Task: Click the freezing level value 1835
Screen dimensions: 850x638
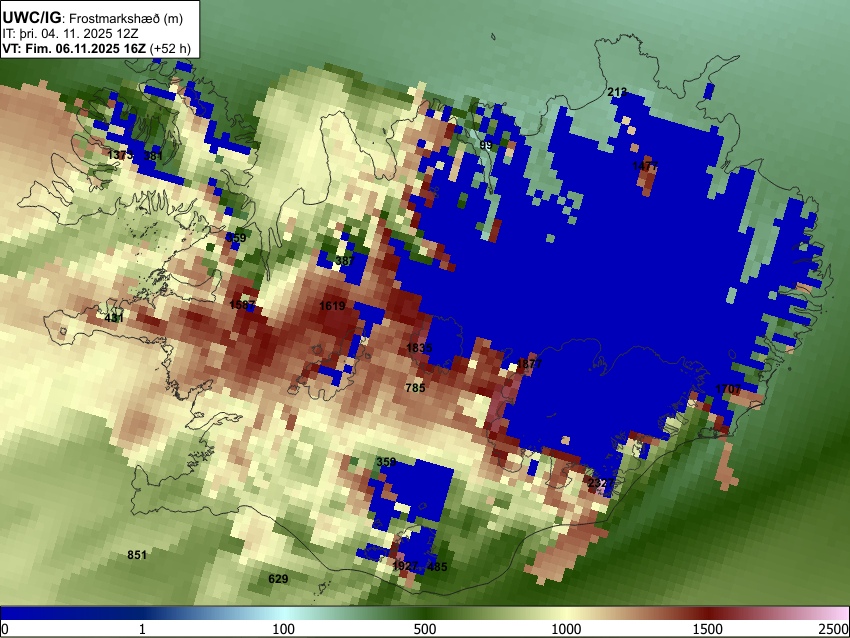Action: [x=419, y=348]
